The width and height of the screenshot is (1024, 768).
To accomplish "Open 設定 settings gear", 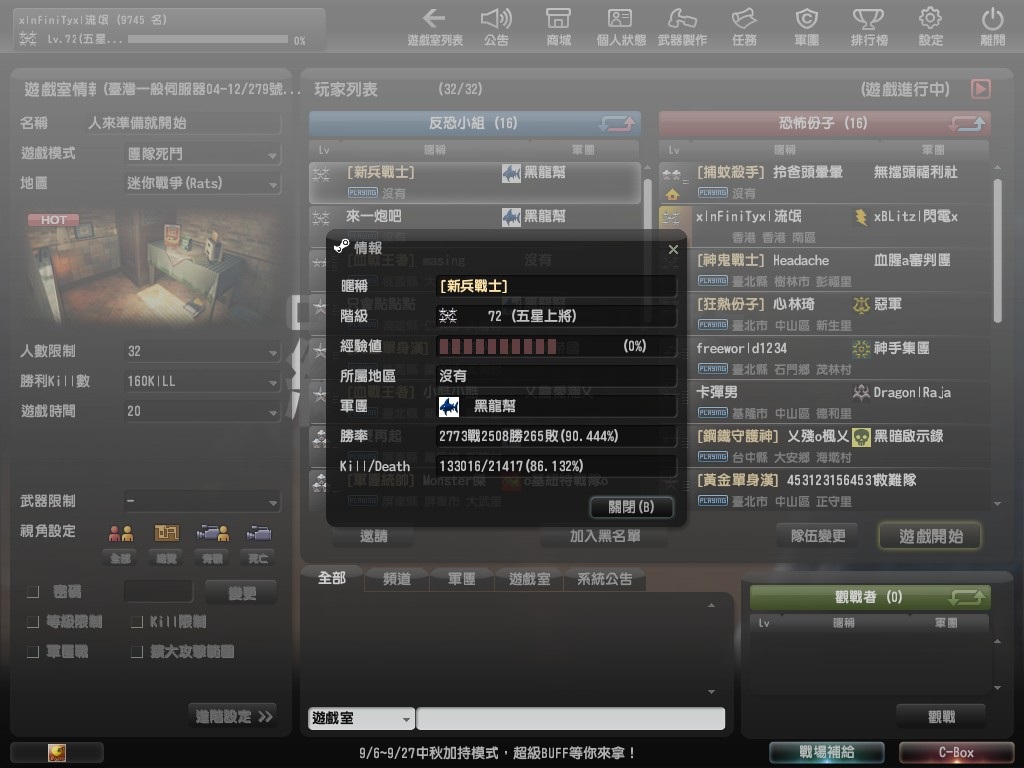I will 931,27.
